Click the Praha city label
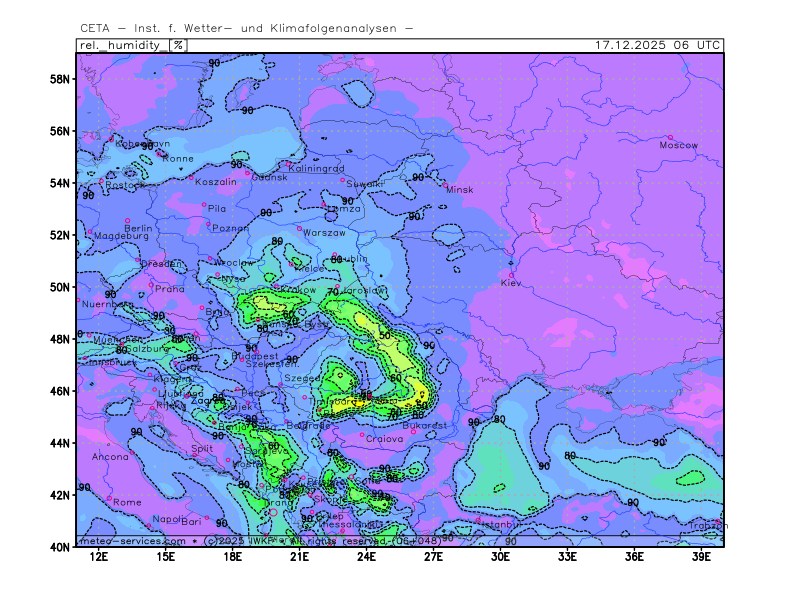This screenshot has height=600, width=800. (170, 289)
